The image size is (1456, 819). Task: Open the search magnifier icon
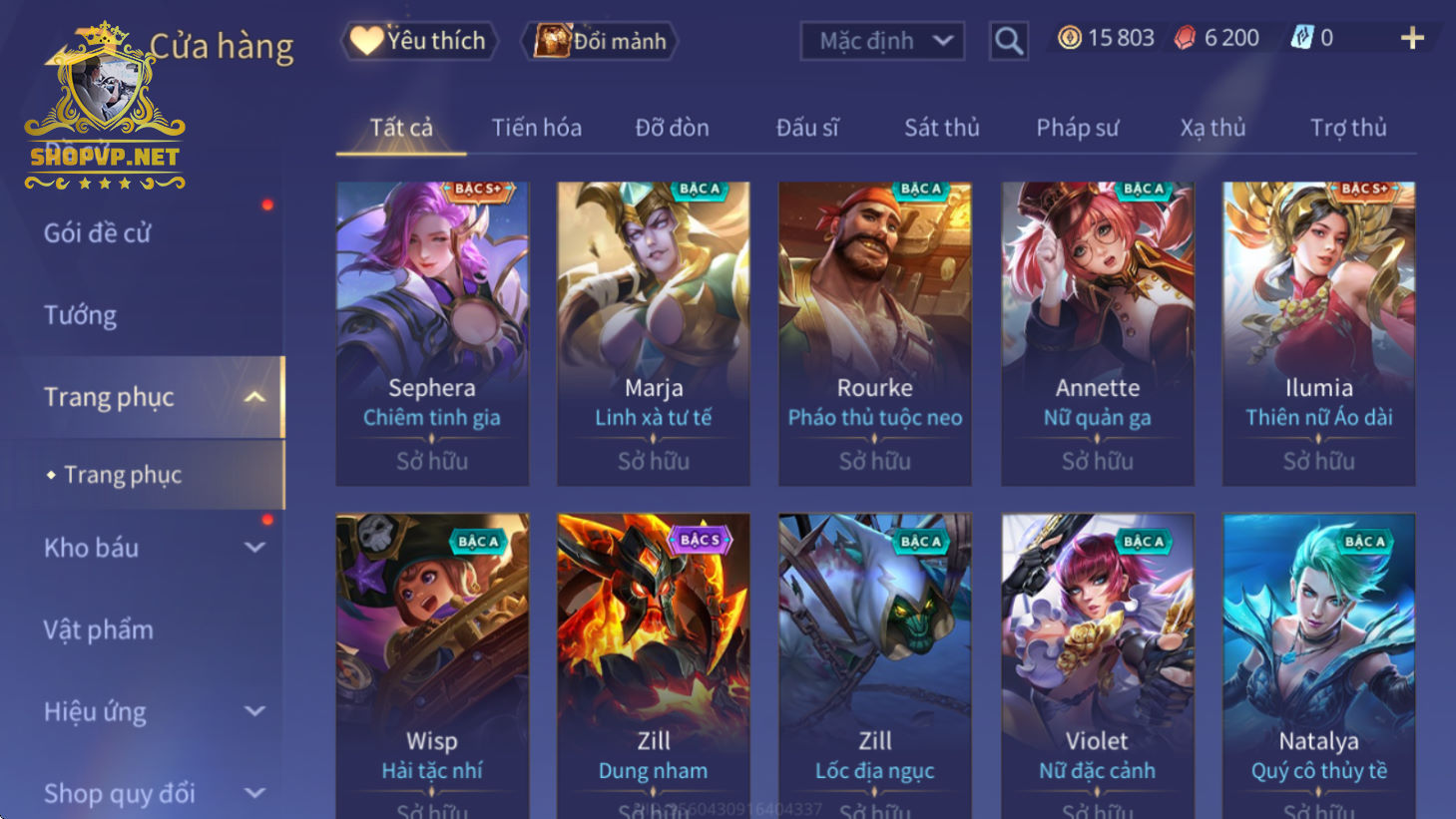[x=1008, y=41]
